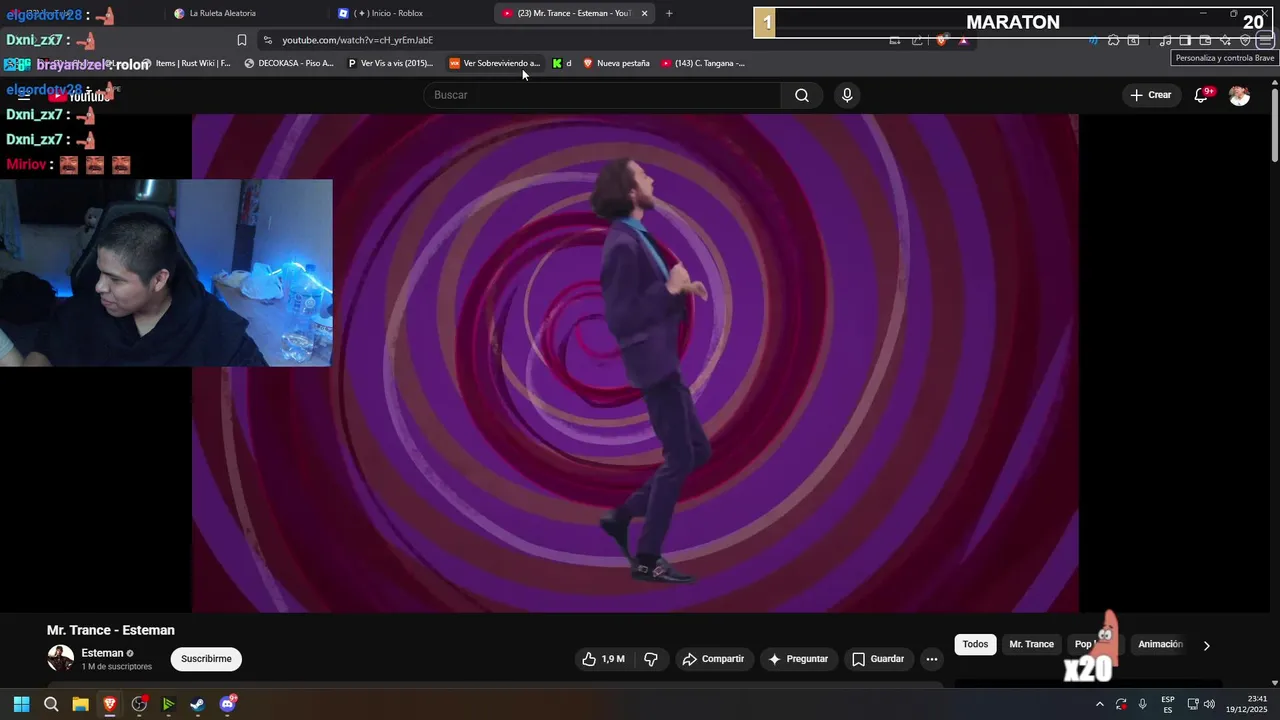The image size is (1280, 720).
Task: Open Brave extensions puzzle icon
Action: (x=1113, y=40)
